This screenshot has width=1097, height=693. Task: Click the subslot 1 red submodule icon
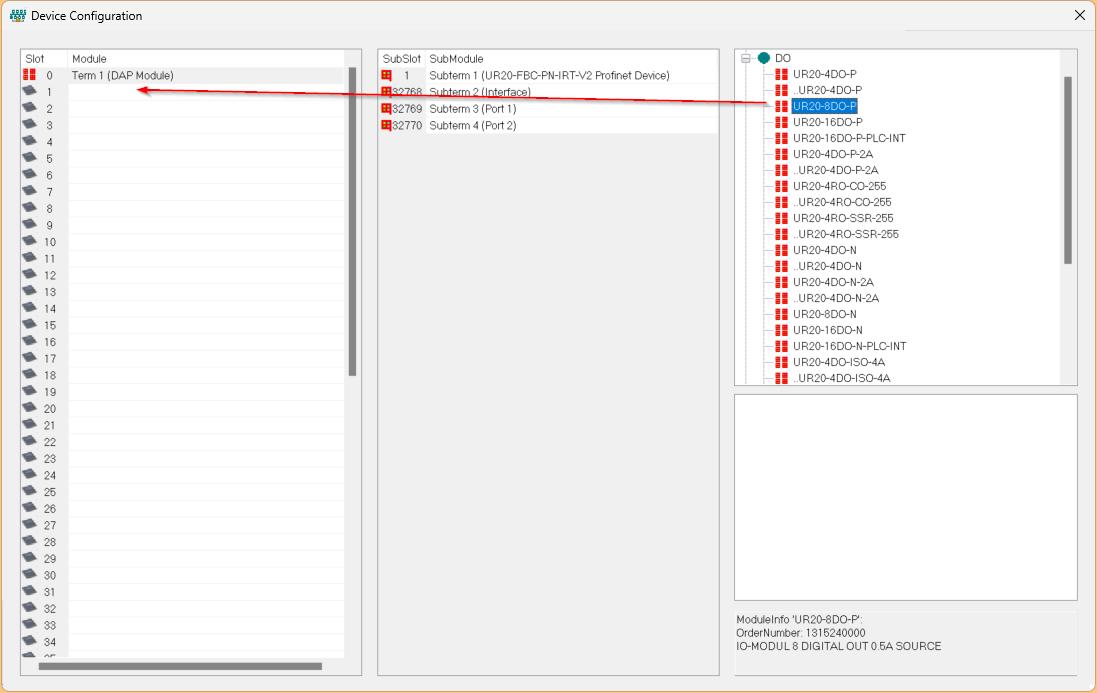386,75
